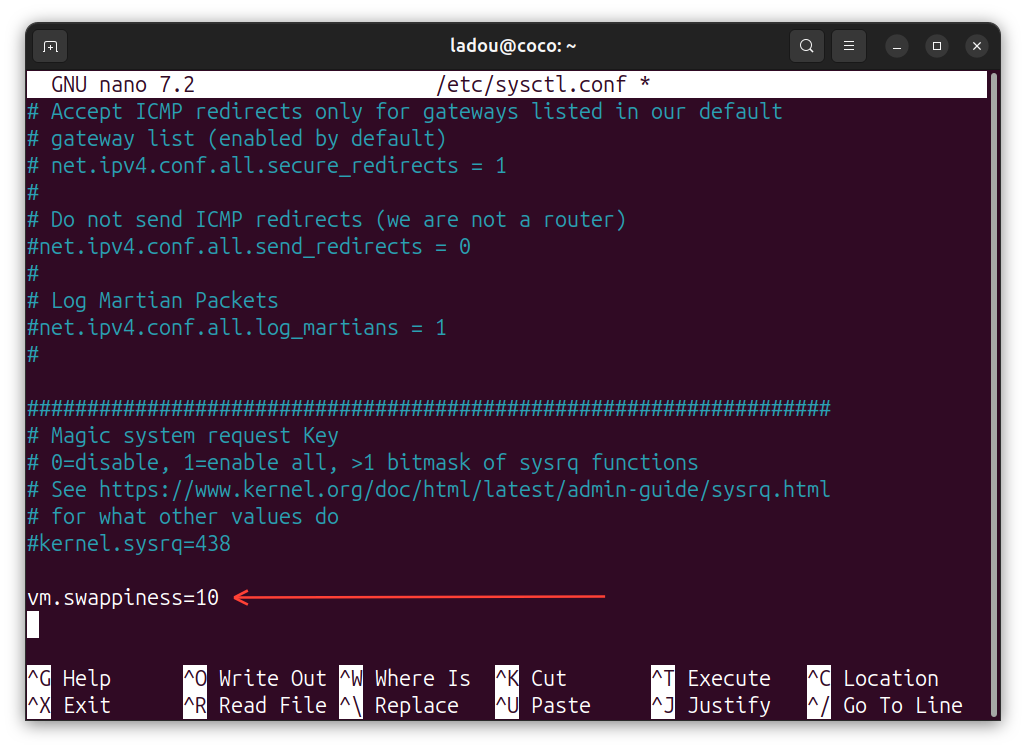The height and width of the screenshot is (749, 1026).
Task: Click the Cut shortcut in footer
Action: pyautogui.click(x=548, y=678)
